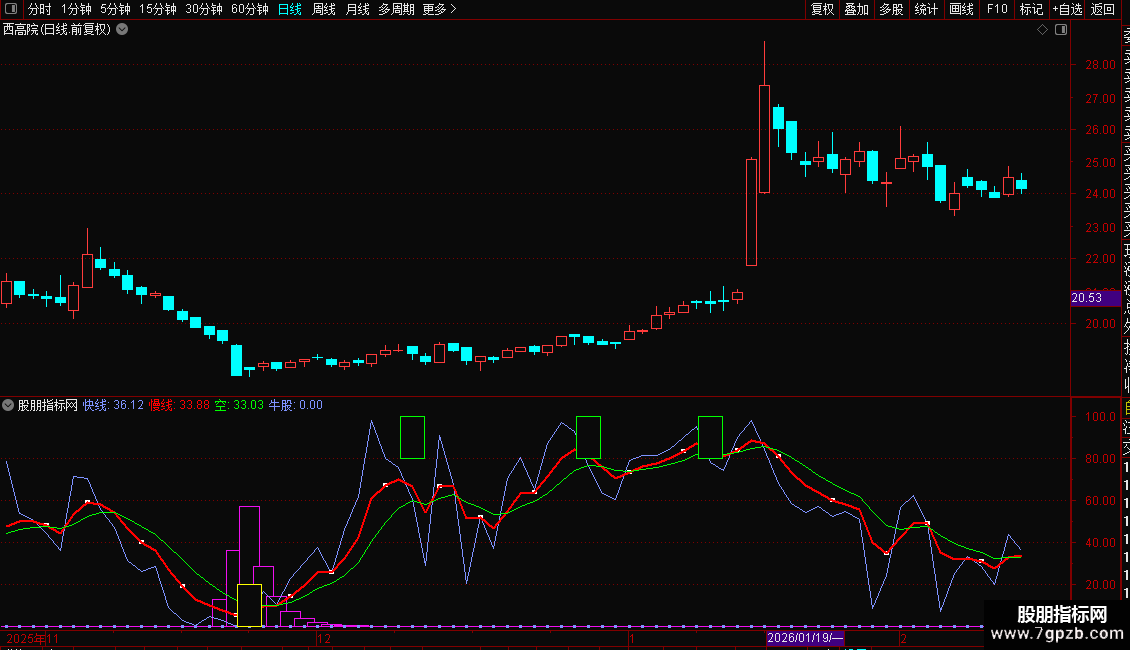
Task: Click the diamond icon at chart top-right
Action: tap(1042, 30)
